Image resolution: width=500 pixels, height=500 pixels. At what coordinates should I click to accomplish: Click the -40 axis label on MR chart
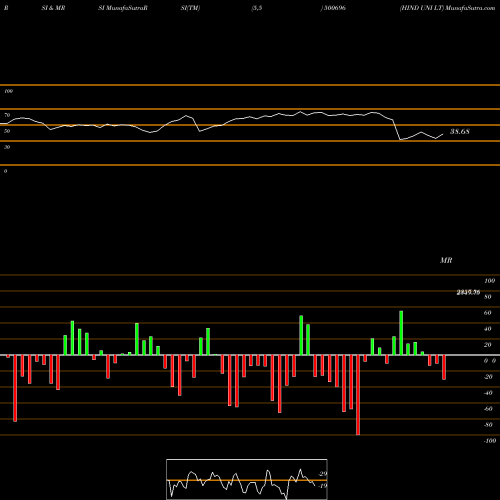[488, 393]
